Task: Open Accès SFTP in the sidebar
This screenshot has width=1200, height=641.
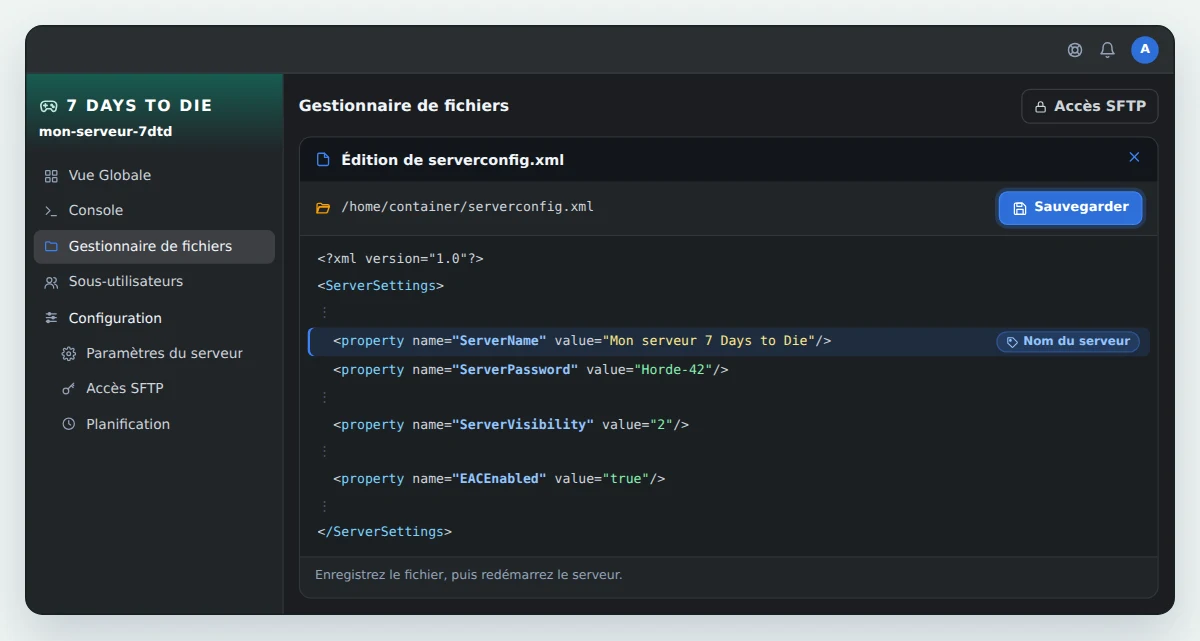Action: [163, 389]
